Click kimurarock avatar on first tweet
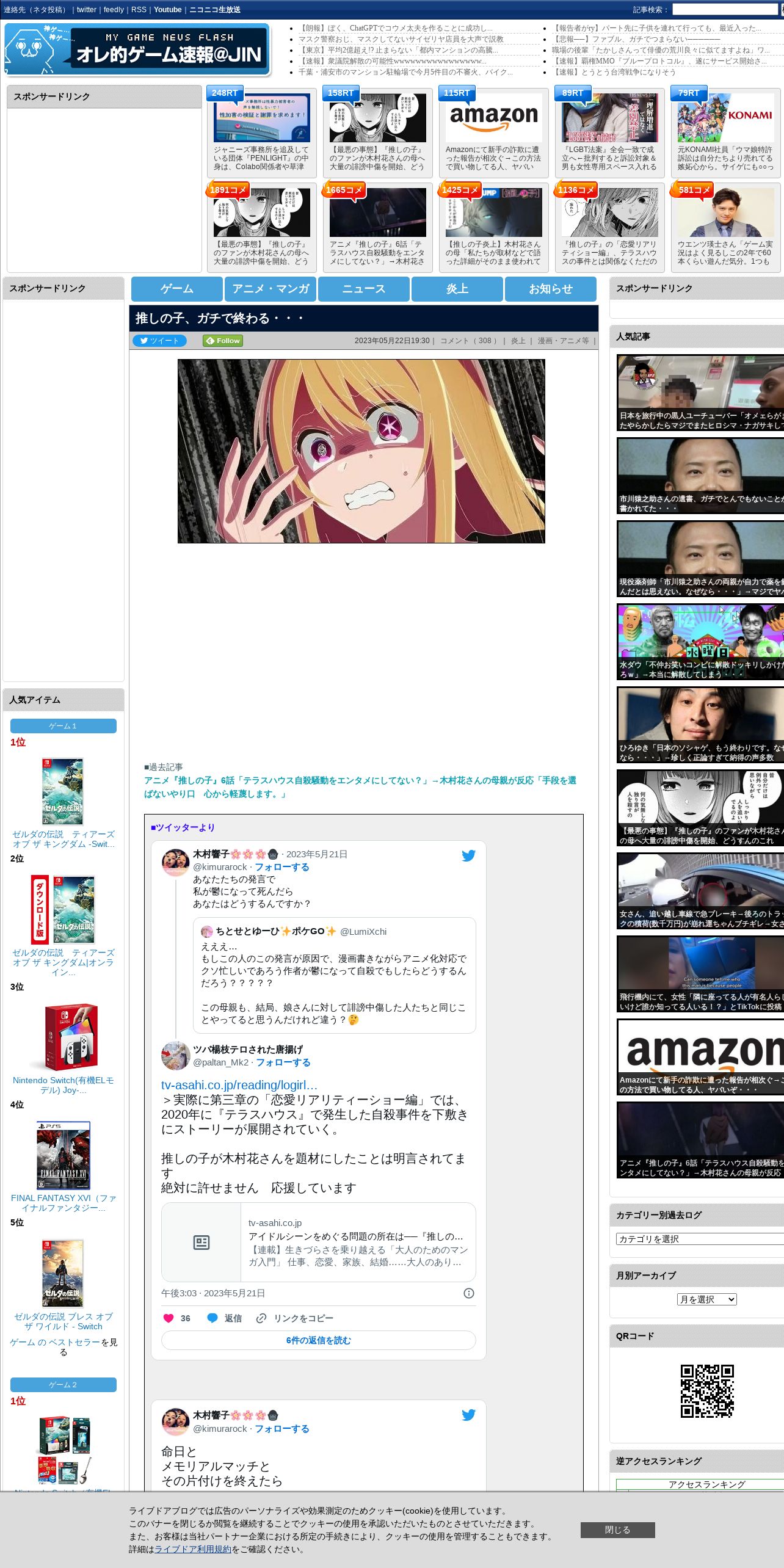 pyautogui.click(x=175, y=862)
